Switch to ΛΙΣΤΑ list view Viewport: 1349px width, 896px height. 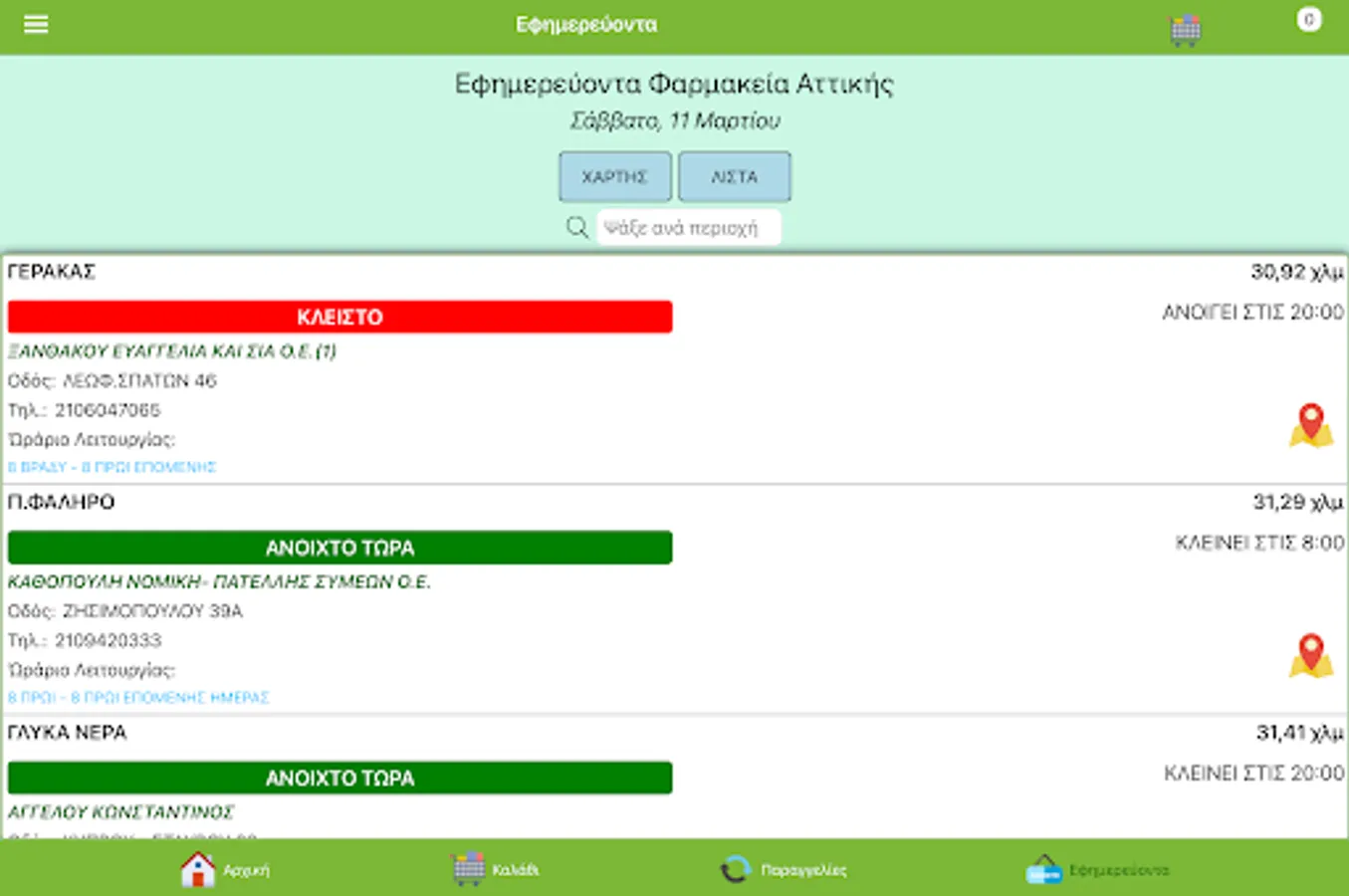[x=735, y=176]
